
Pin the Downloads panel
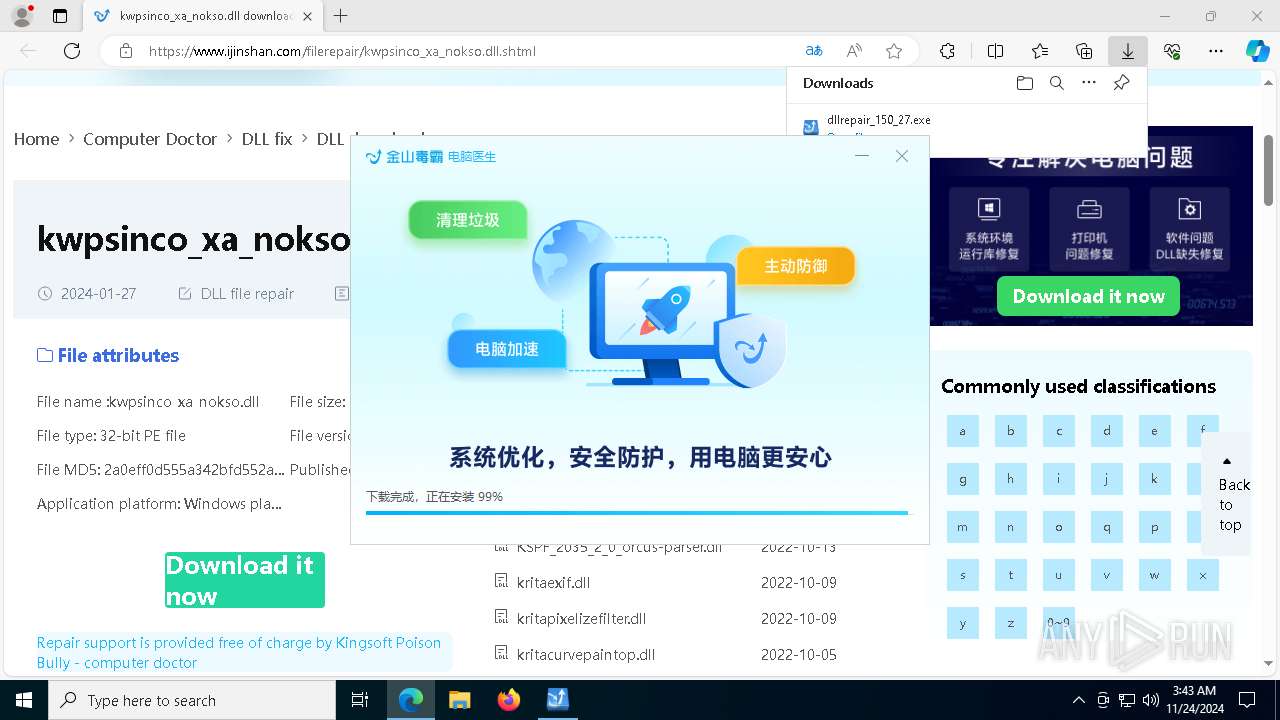[1122, 83]
